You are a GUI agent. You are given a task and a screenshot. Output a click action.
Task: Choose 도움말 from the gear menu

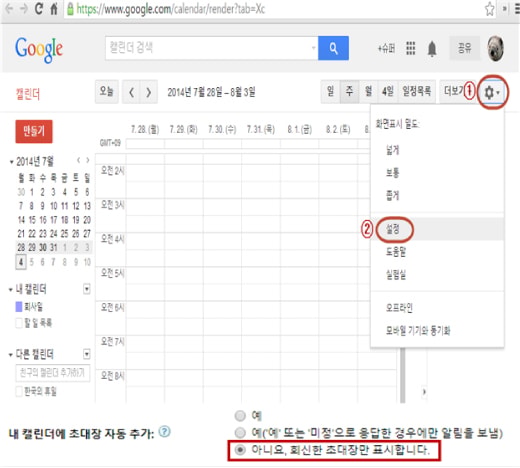[437, 252]
